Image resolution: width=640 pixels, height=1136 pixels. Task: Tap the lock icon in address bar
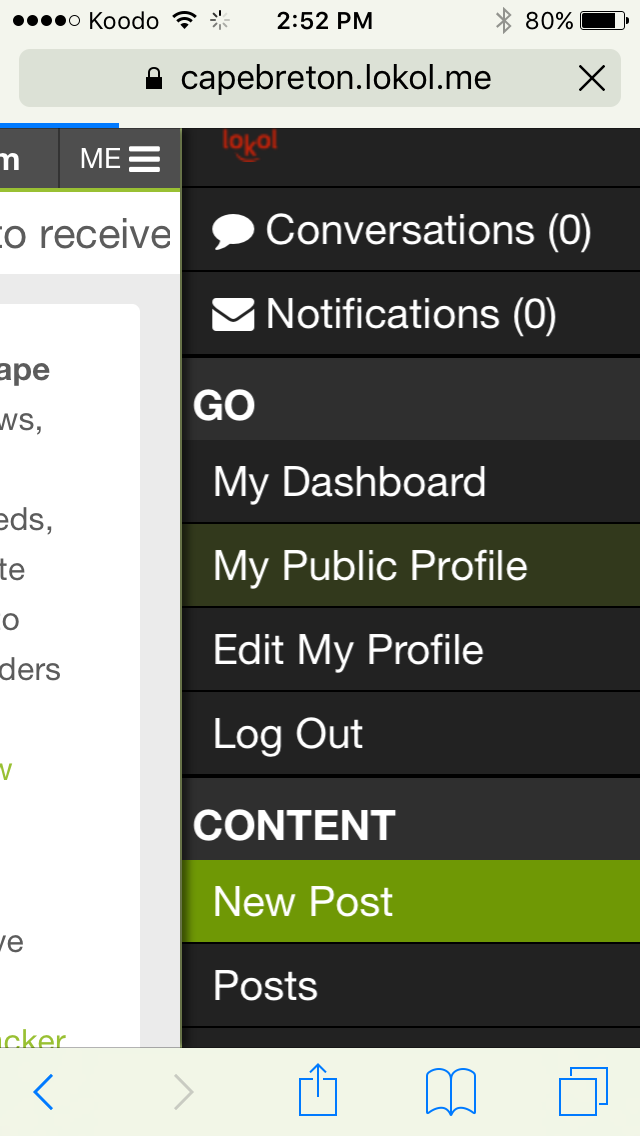pos(154,78)
